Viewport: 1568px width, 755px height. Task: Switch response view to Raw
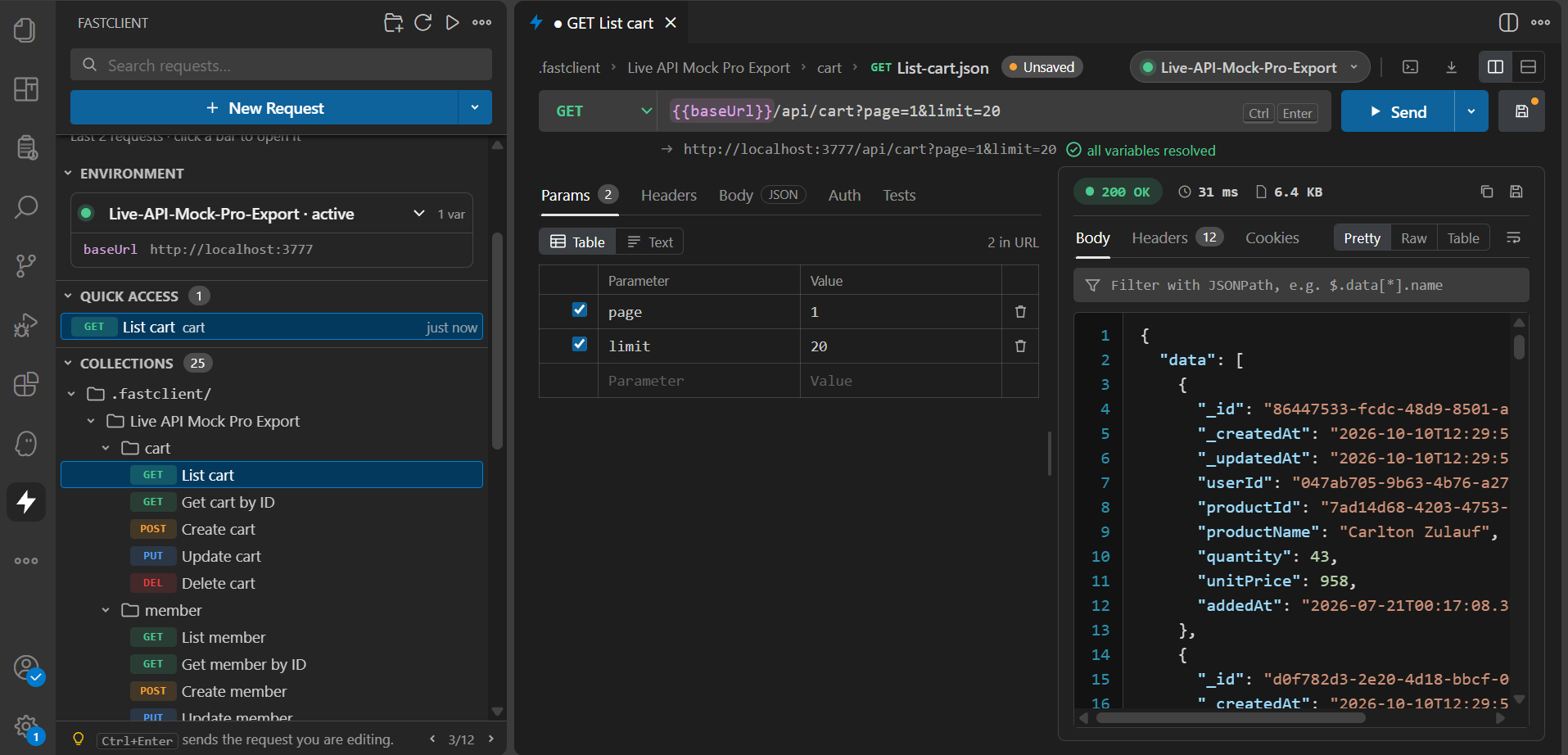1413,238
